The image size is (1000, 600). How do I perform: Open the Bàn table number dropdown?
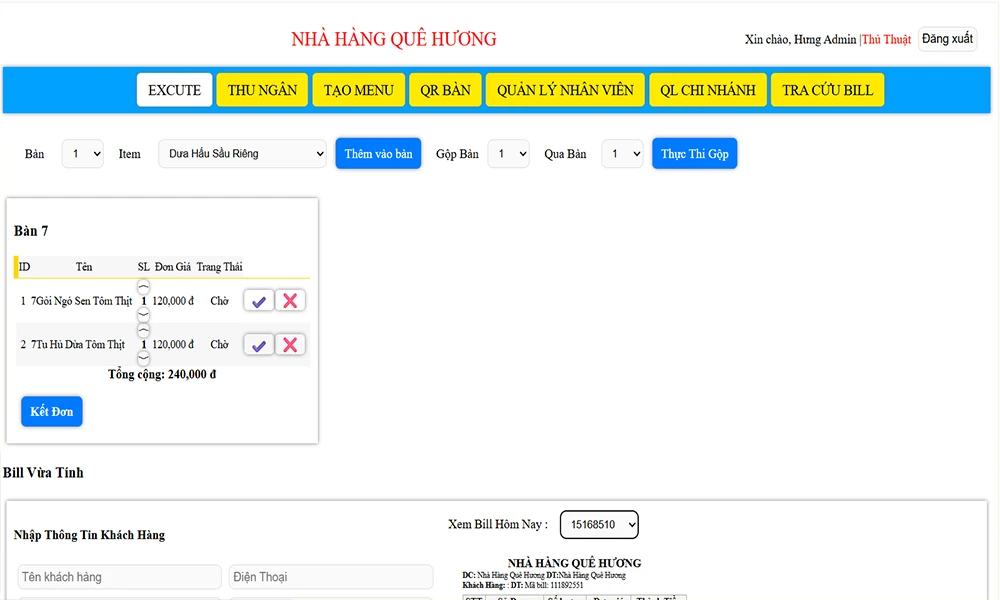tap(82, 154)
